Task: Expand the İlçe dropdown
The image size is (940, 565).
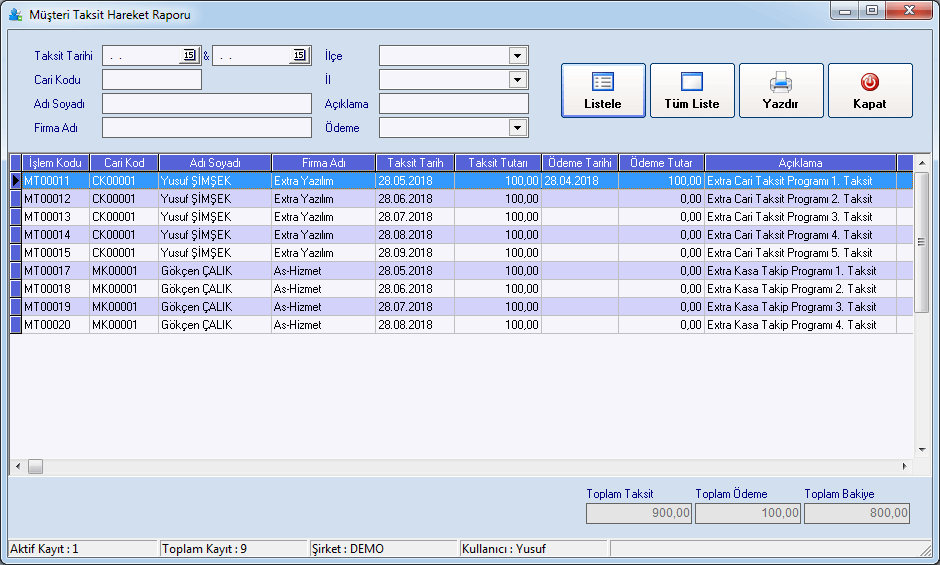Action: click(517, 56)
